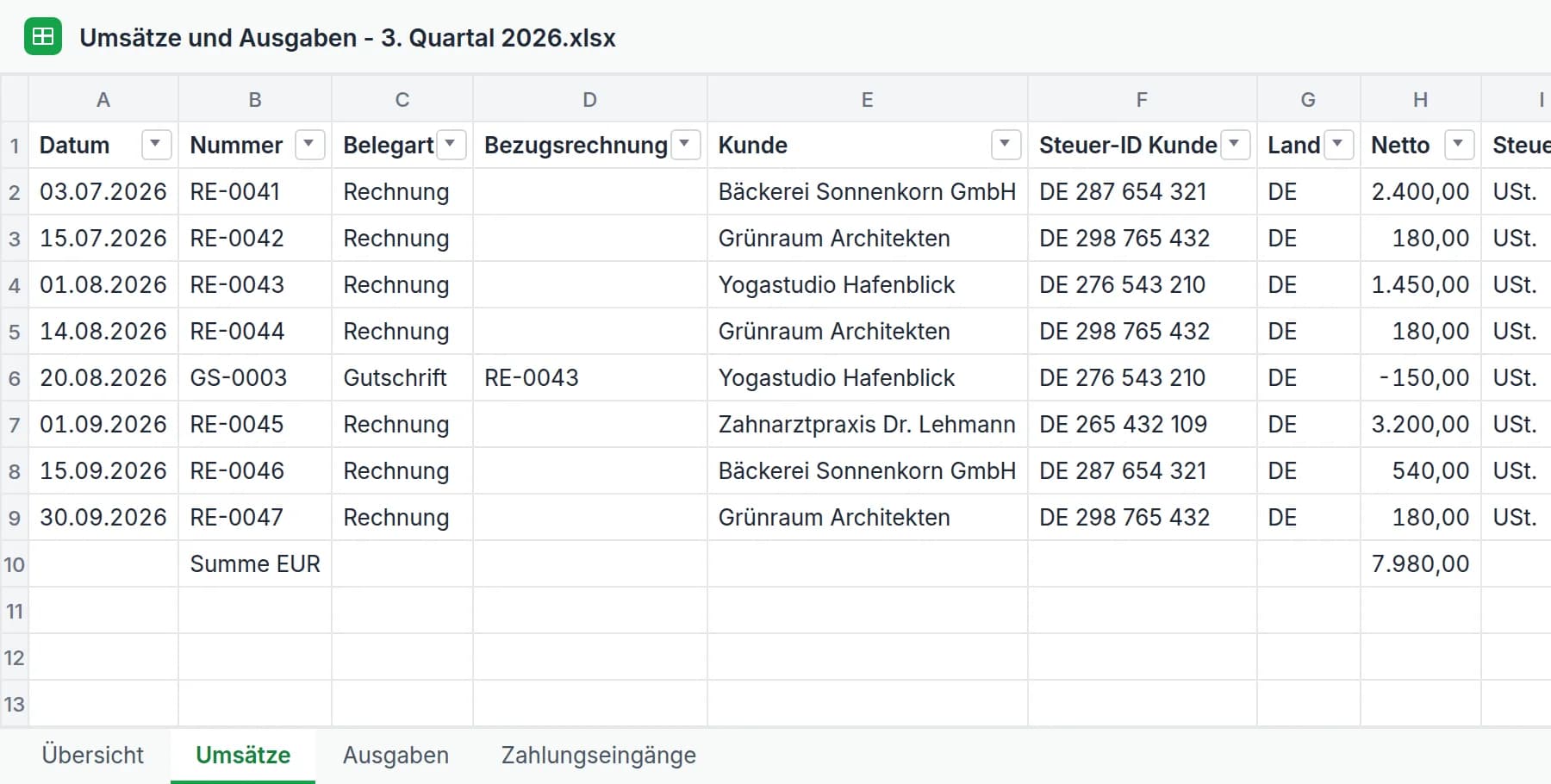
Task: Select the Umsätze sheet tab
Action: 243,756
